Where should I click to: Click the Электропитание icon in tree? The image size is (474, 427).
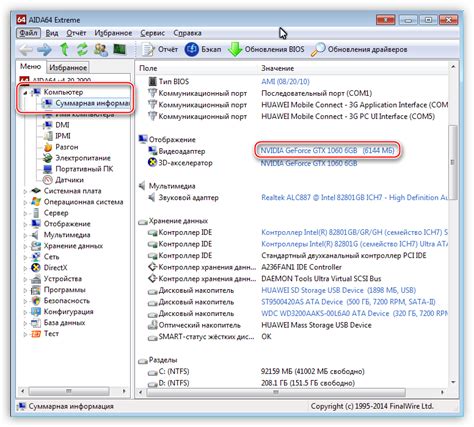pos(48,158)
